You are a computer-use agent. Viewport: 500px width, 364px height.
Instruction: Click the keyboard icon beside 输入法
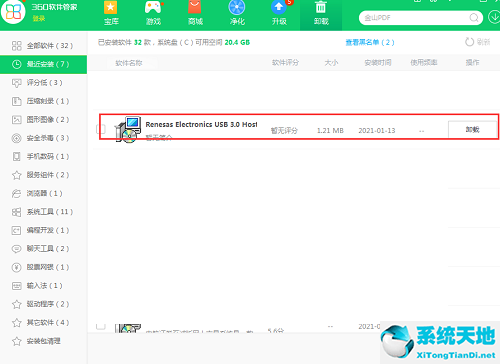pyautogui.click(x=16, y=286)
